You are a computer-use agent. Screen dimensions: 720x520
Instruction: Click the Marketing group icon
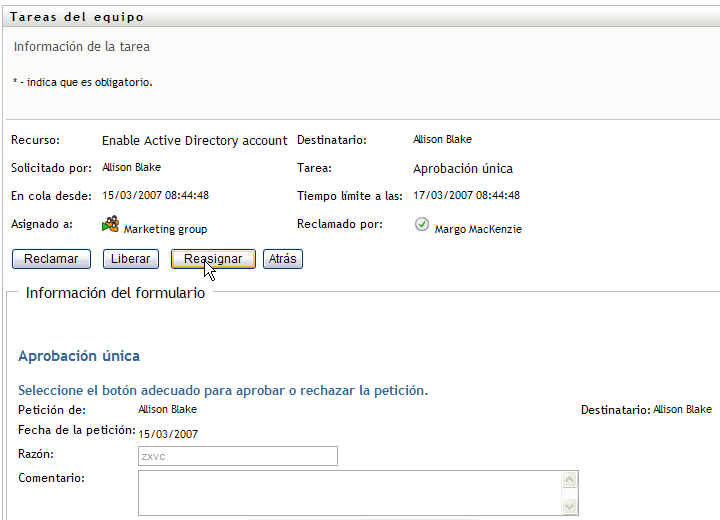110,225
